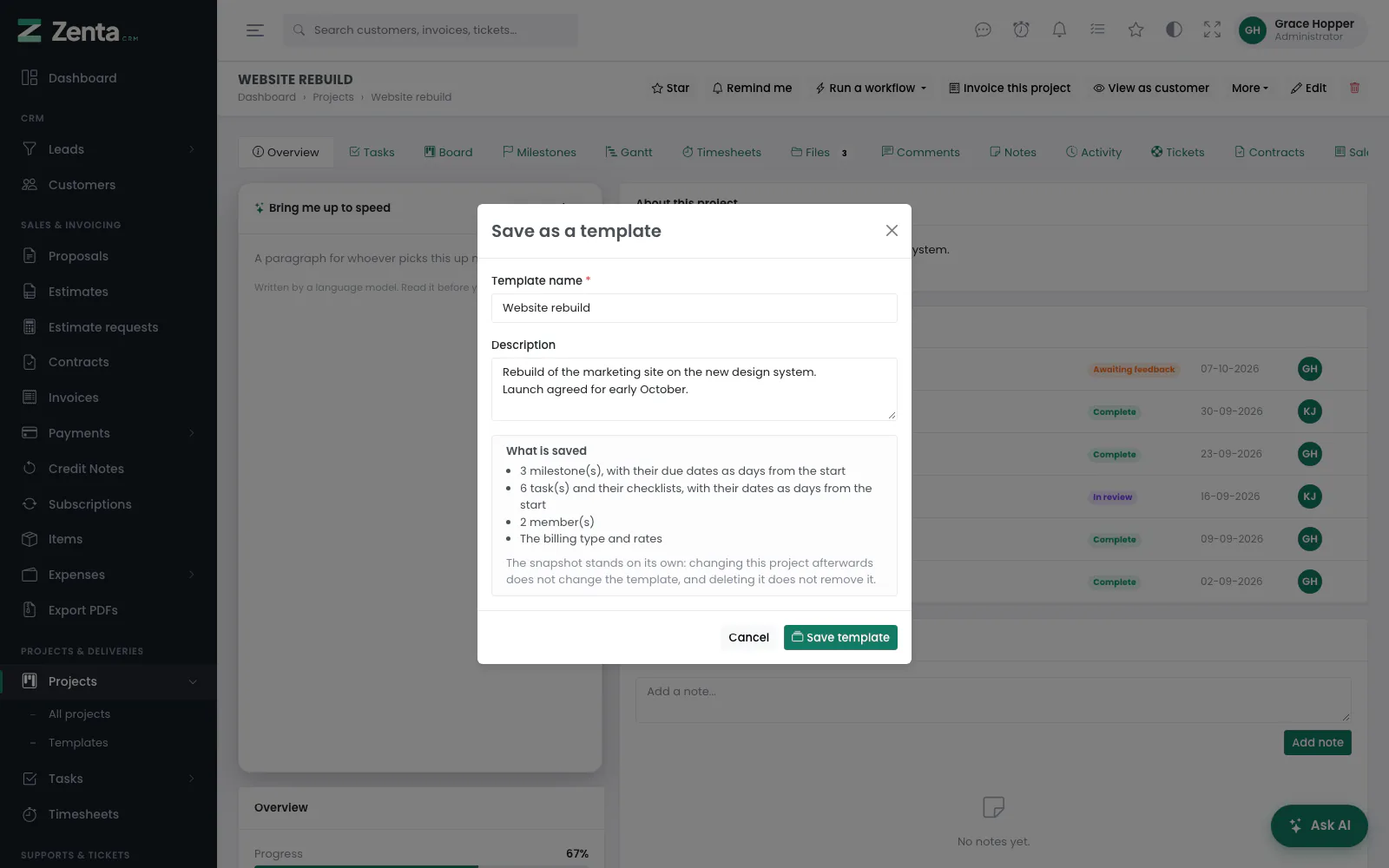Open the task list icon in header
The image size is (1389, 868).
(x=1097, y=30)
